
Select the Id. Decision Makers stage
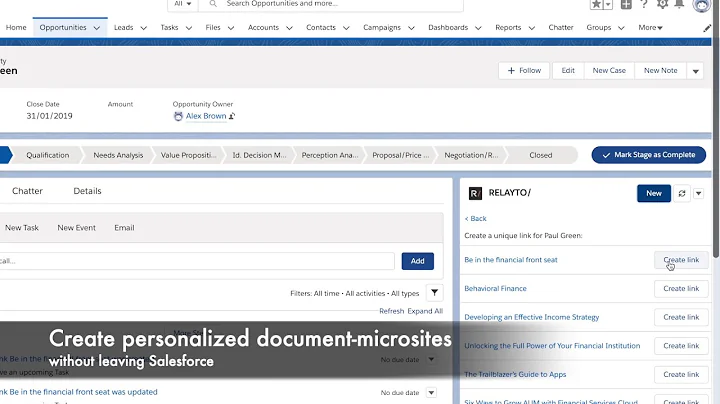click(259, 155)
